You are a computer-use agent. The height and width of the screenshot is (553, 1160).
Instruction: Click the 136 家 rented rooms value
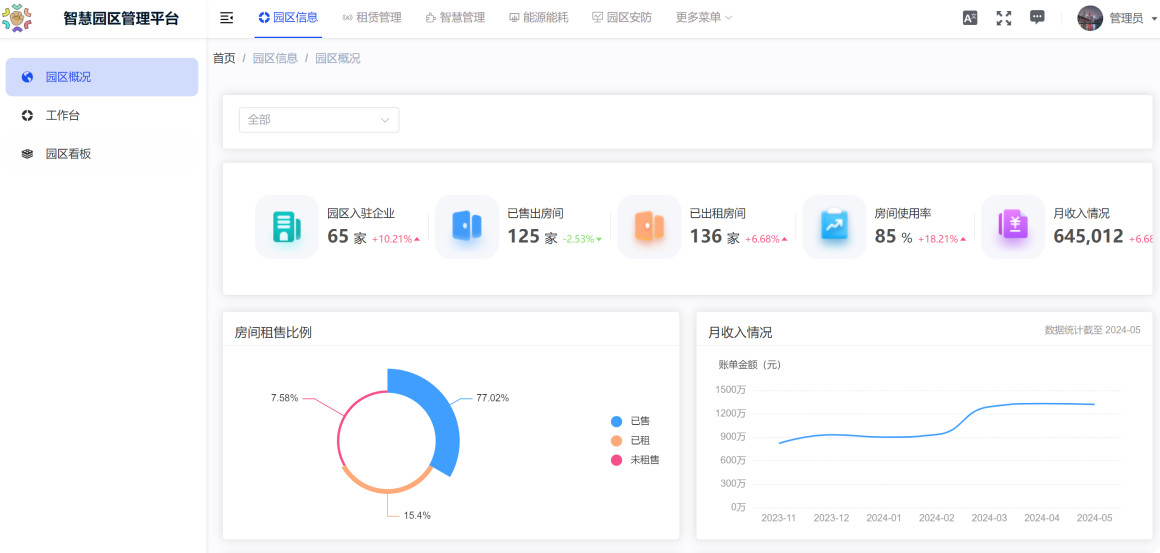point(715,237)
